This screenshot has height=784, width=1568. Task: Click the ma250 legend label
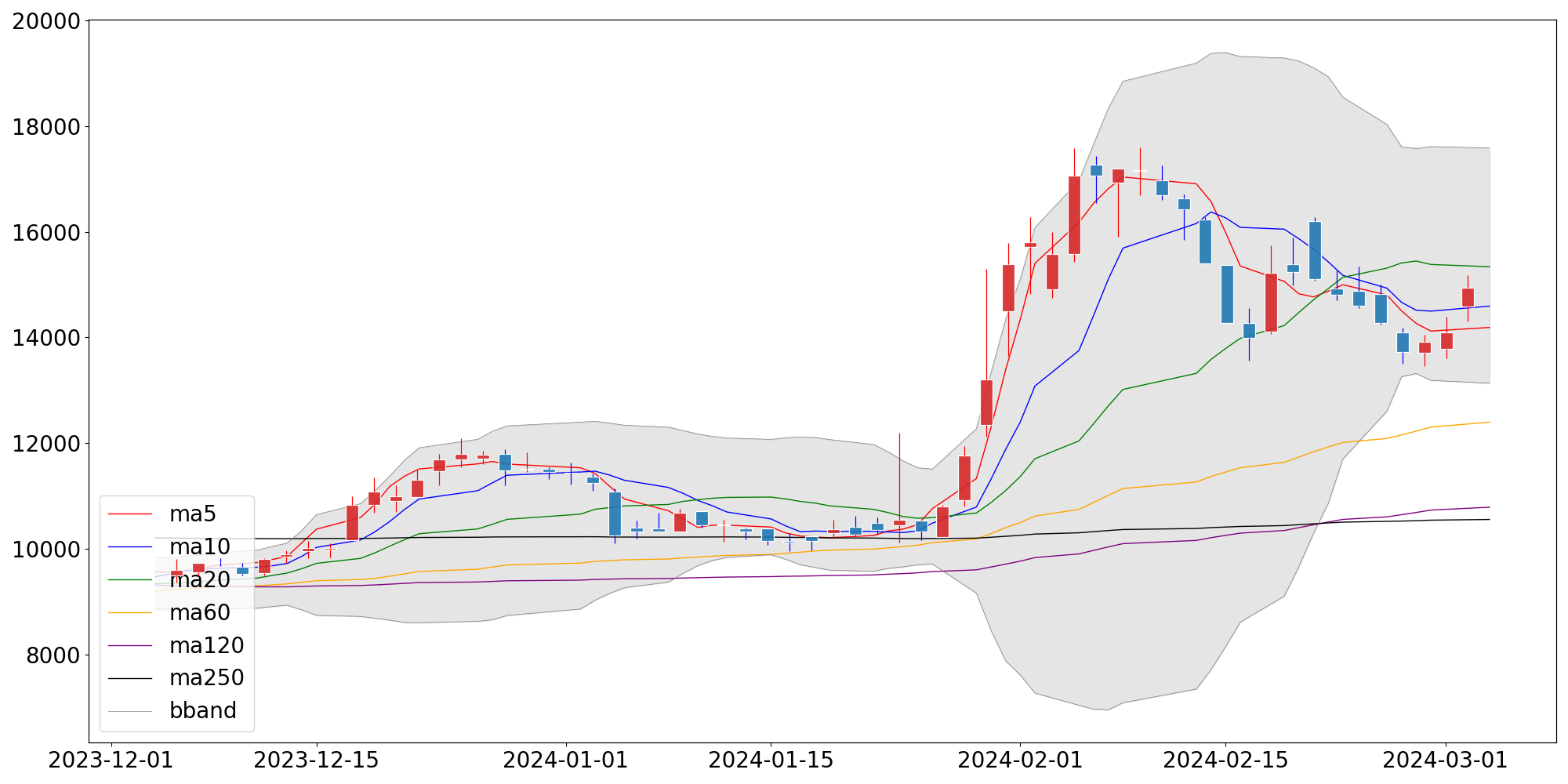pos(207,678)
